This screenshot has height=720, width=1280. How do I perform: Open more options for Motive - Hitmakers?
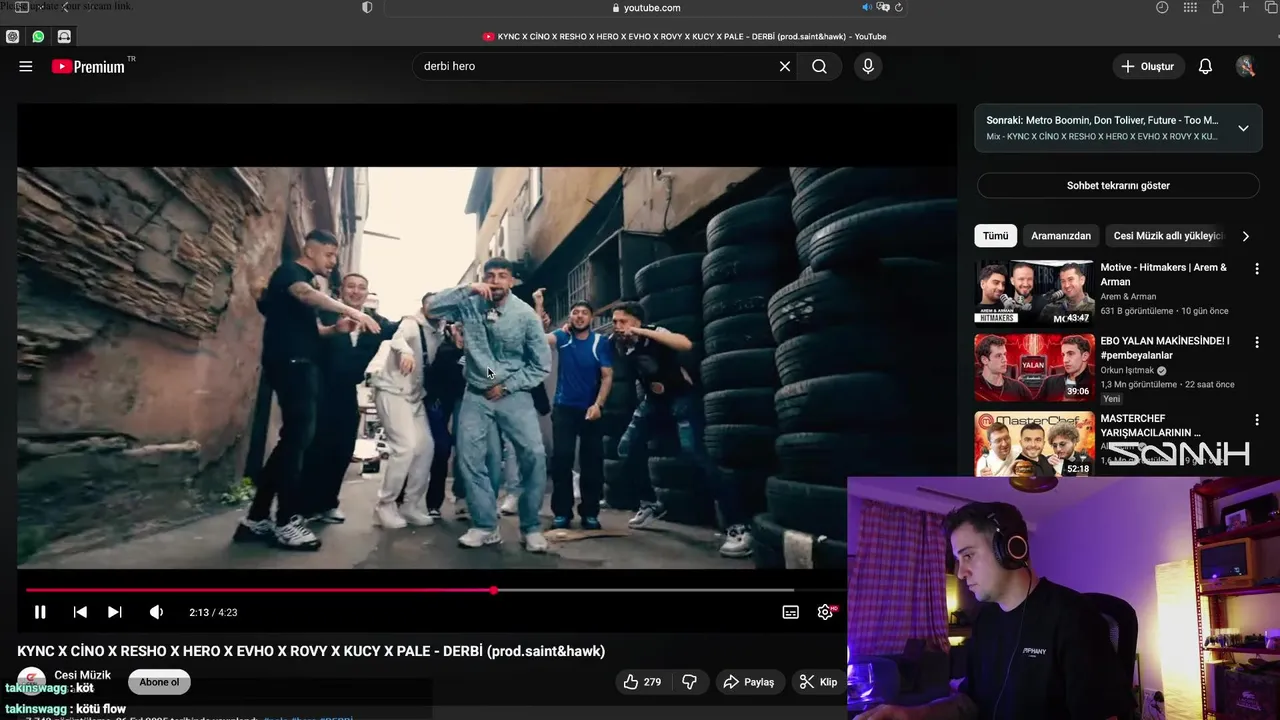1257,269
